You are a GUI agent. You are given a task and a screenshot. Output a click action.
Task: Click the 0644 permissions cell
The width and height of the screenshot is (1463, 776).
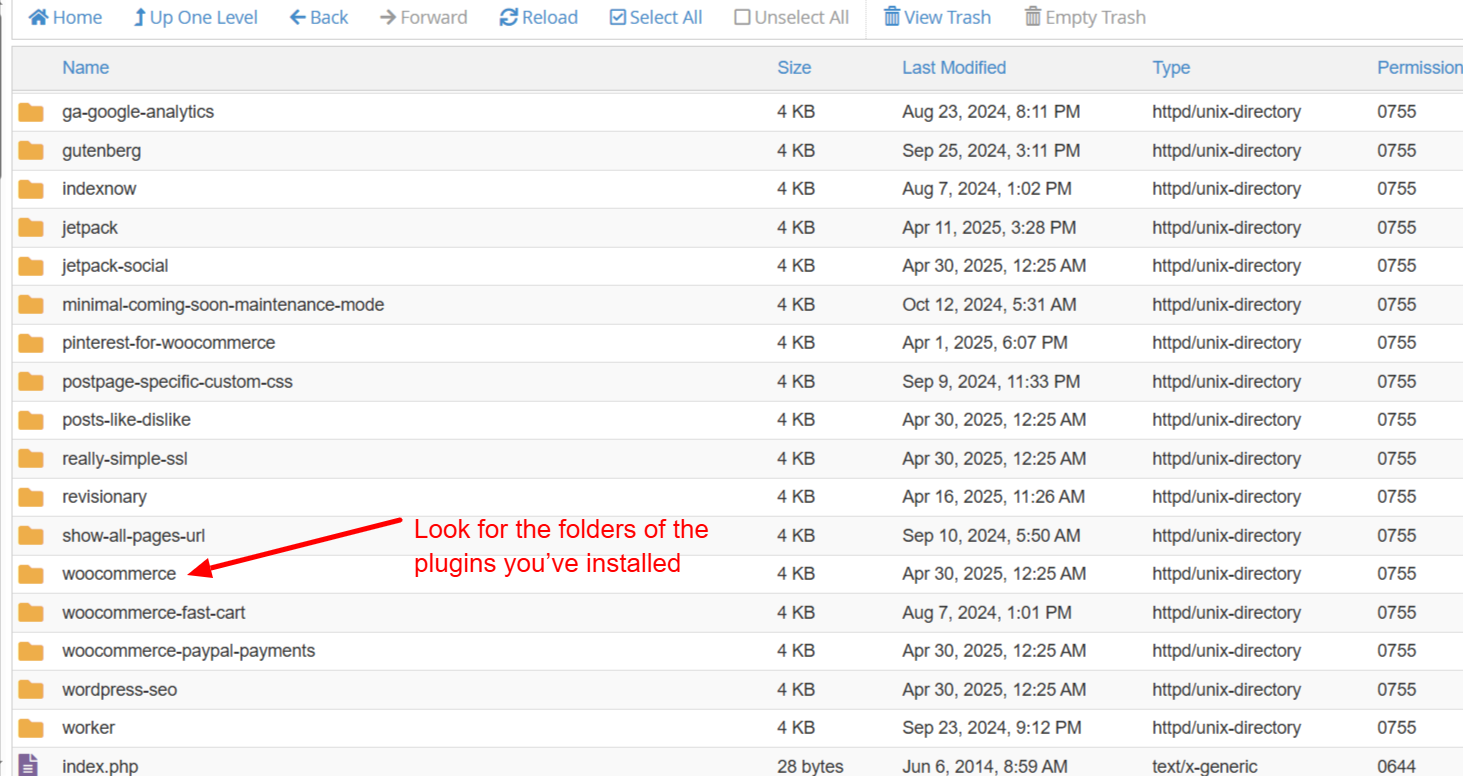[x=1396, y=767]
